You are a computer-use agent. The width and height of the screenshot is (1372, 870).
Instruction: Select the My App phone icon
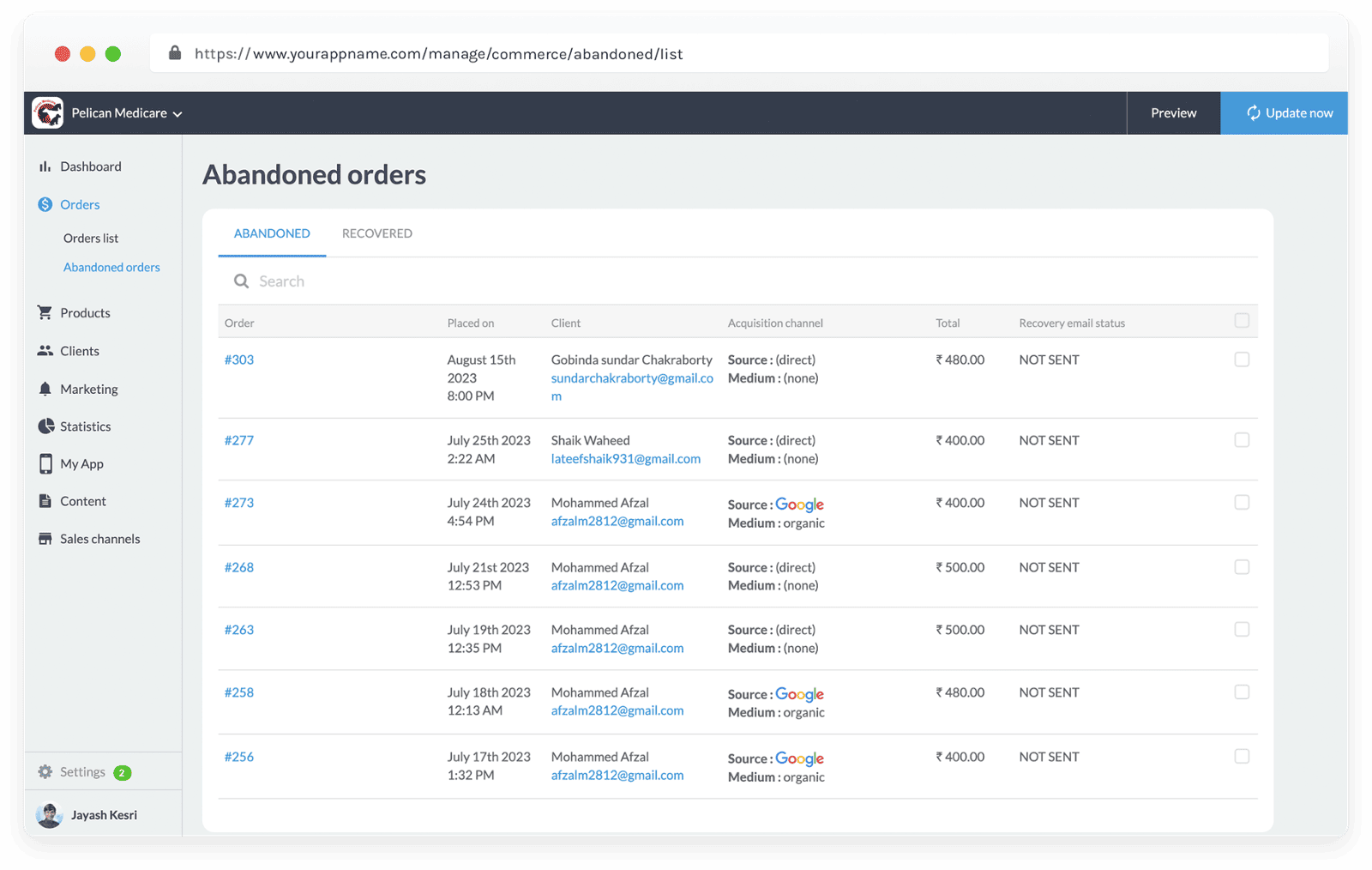pyautogui.click(x=45, y=463)
